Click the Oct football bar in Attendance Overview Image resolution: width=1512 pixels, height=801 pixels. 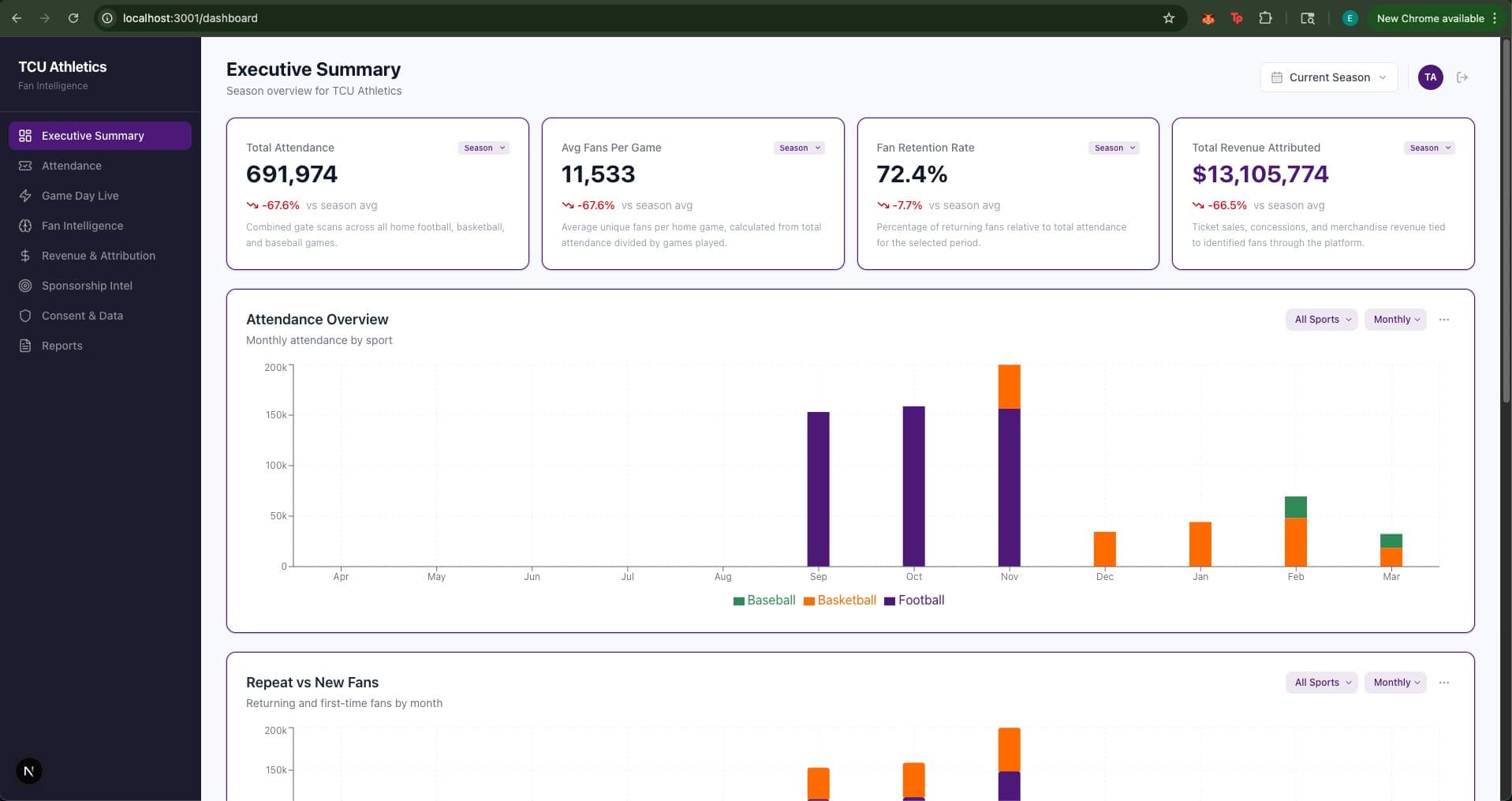tap(914, 486)
